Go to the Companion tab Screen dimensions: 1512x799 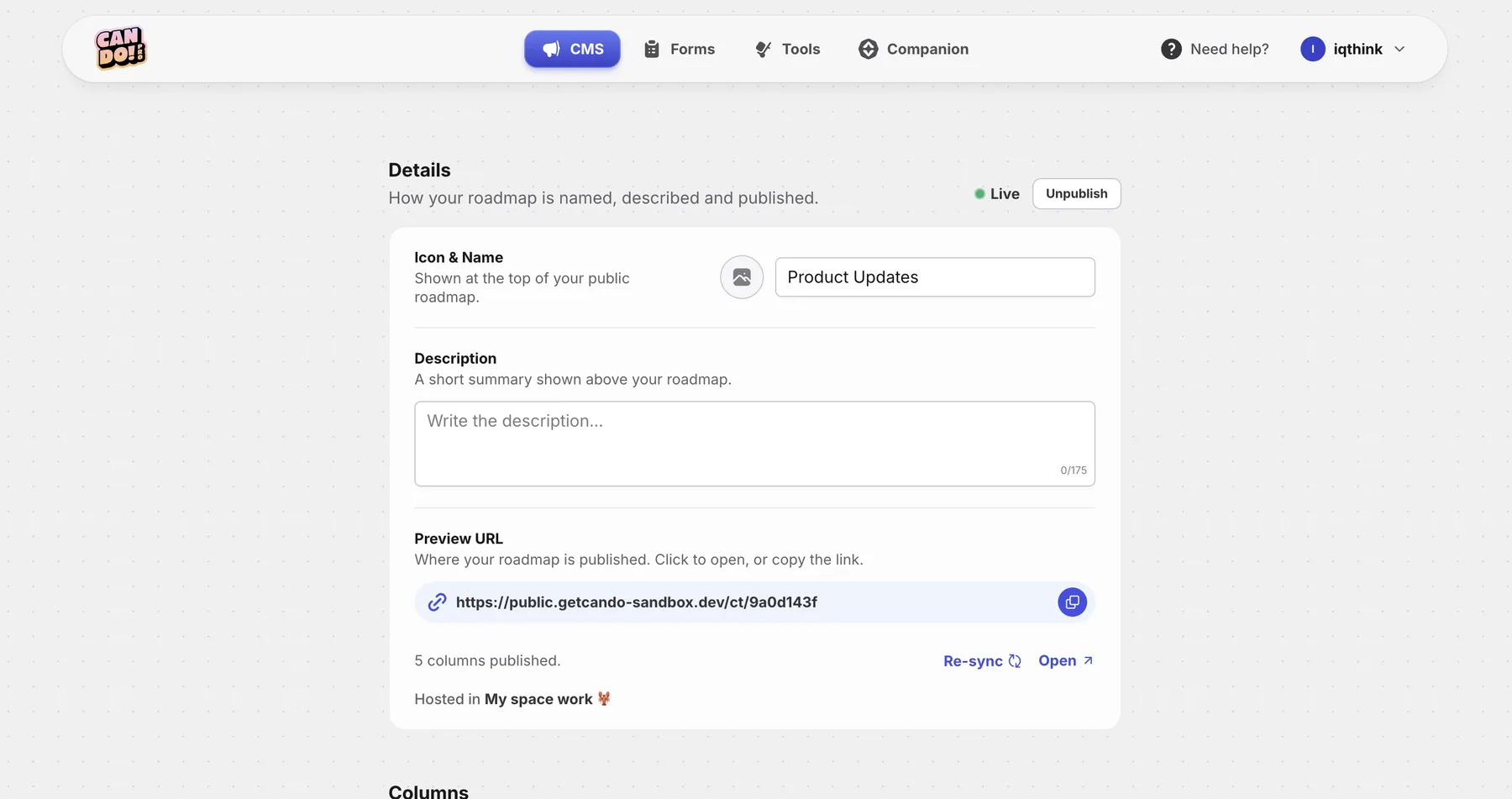pos(914,49)
